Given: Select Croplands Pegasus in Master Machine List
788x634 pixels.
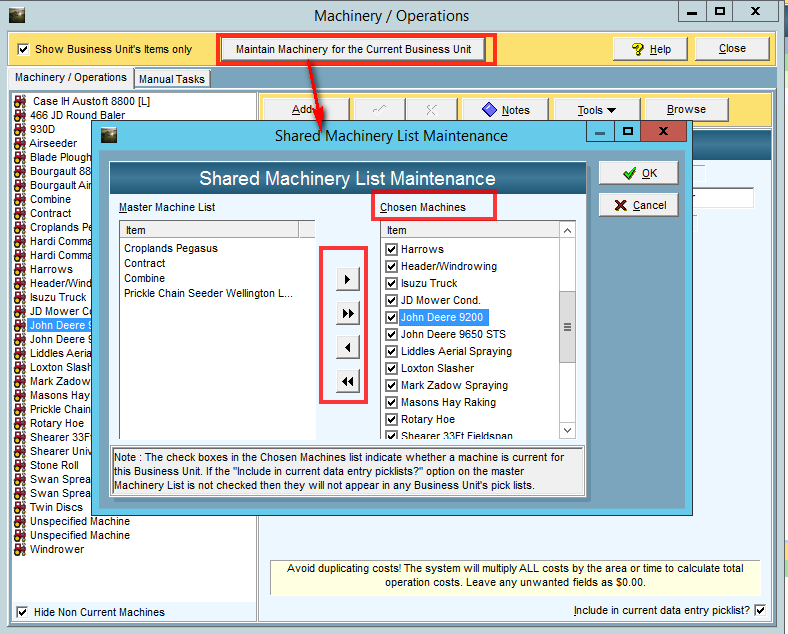Looking at the screenshot, I should point(171,248).
